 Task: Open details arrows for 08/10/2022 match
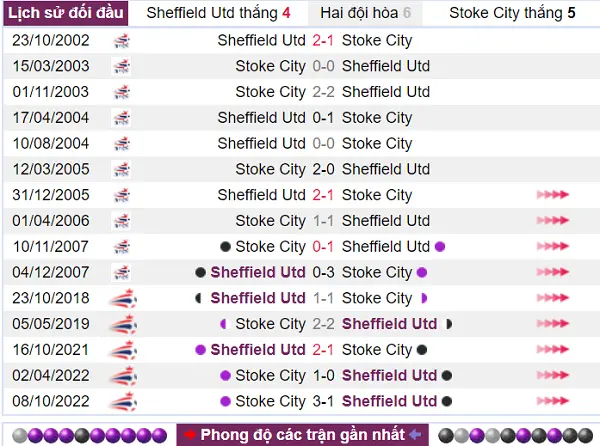[x=553, y=401]
